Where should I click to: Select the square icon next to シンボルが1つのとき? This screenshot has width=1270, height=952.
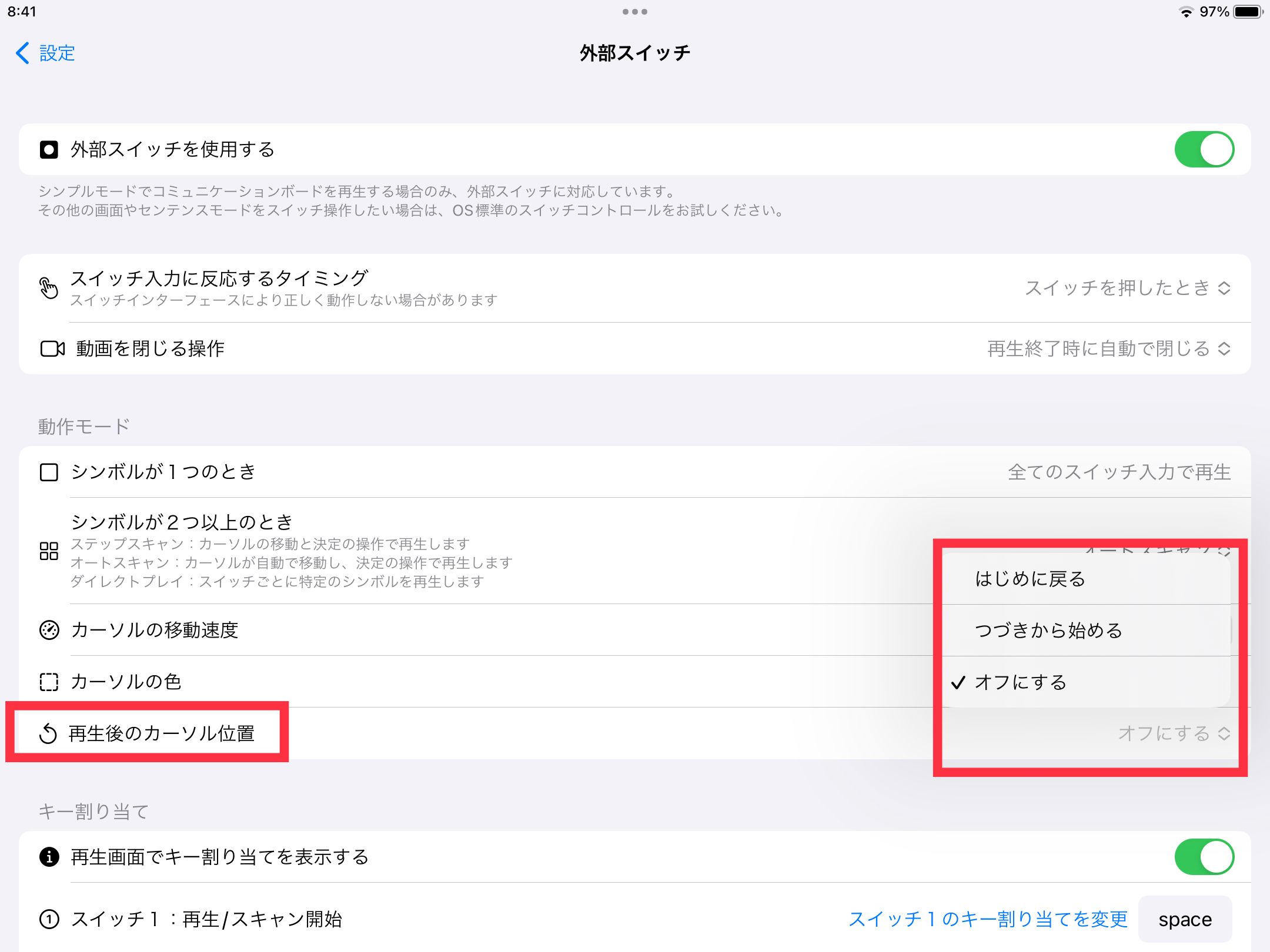(49, 471)
